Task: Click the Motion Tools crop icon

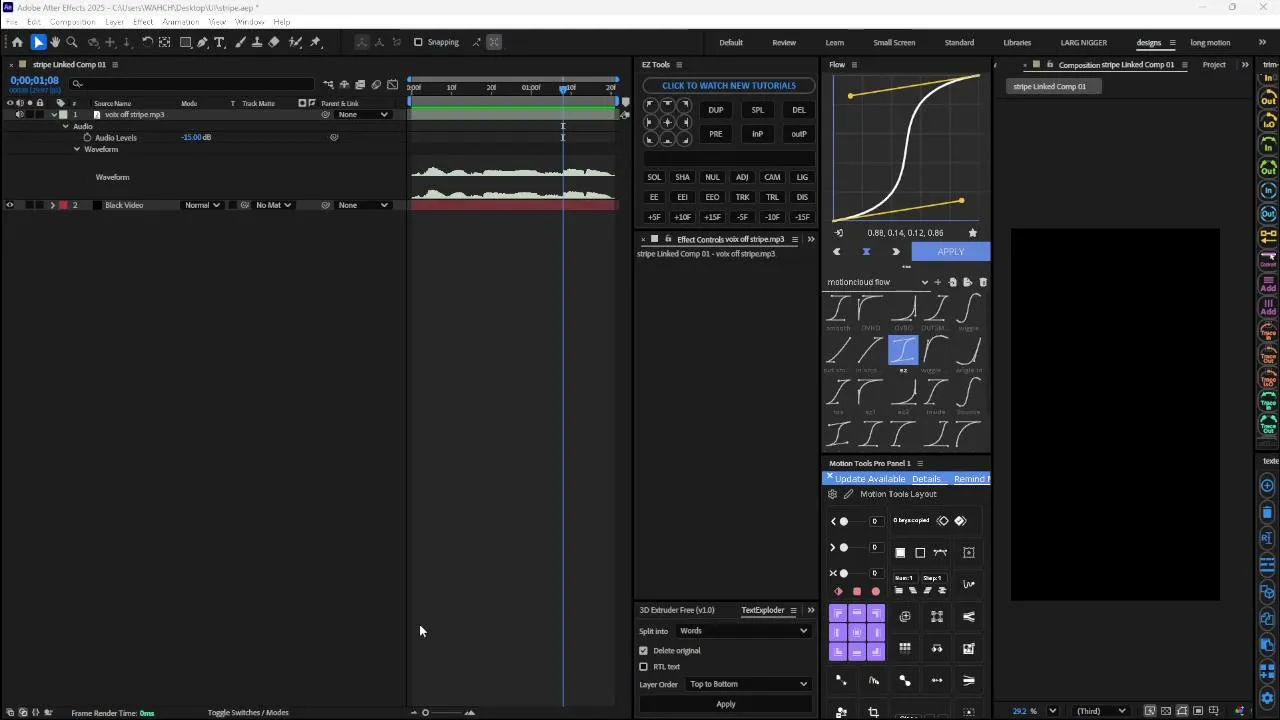Action: (873, 712)
